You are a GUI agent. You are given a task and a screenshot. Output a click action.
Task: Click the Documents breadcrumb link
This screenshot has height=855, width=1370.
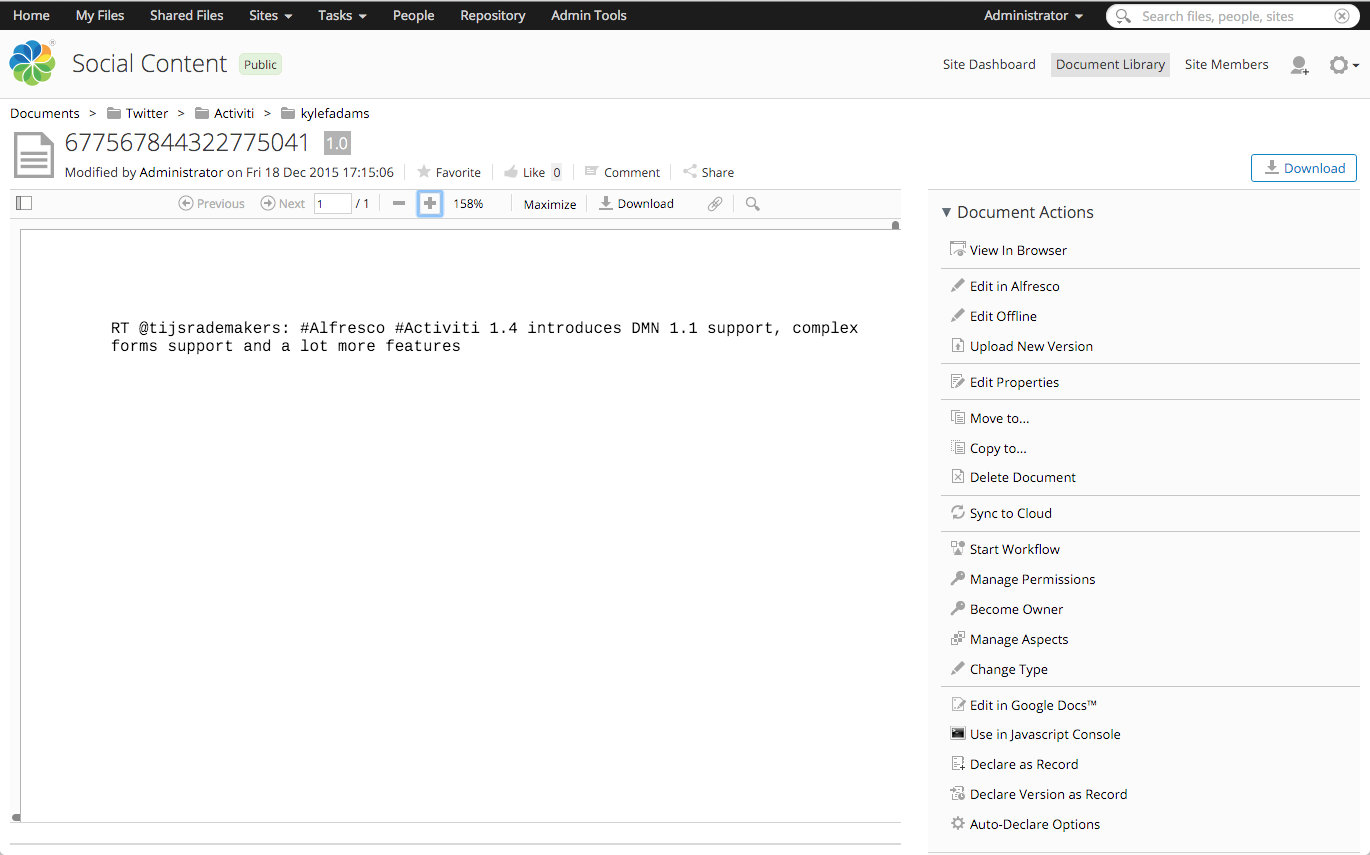pos(45,113)
